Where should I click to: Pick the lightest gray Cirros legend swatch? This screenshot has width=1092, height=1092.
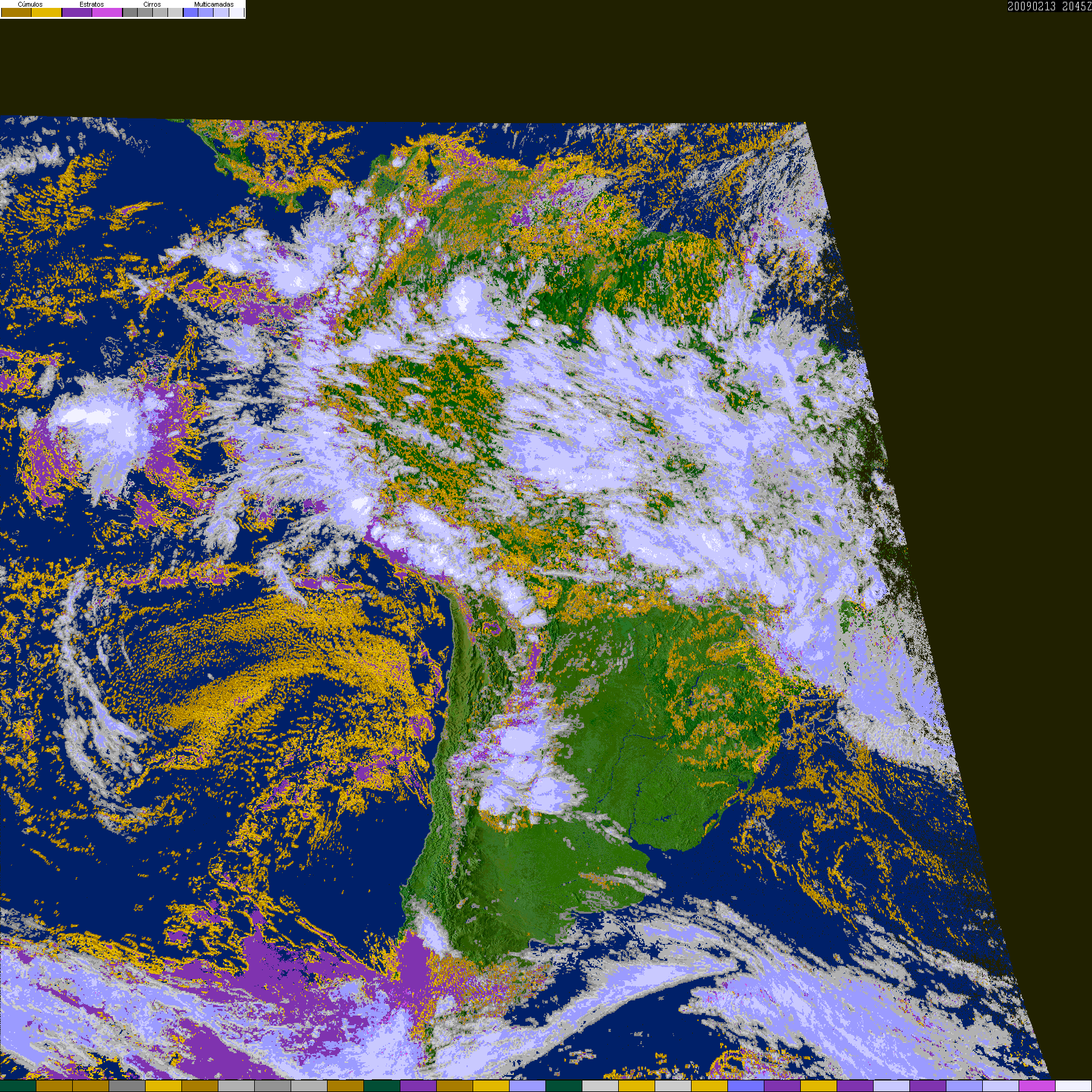click(175, 12)
